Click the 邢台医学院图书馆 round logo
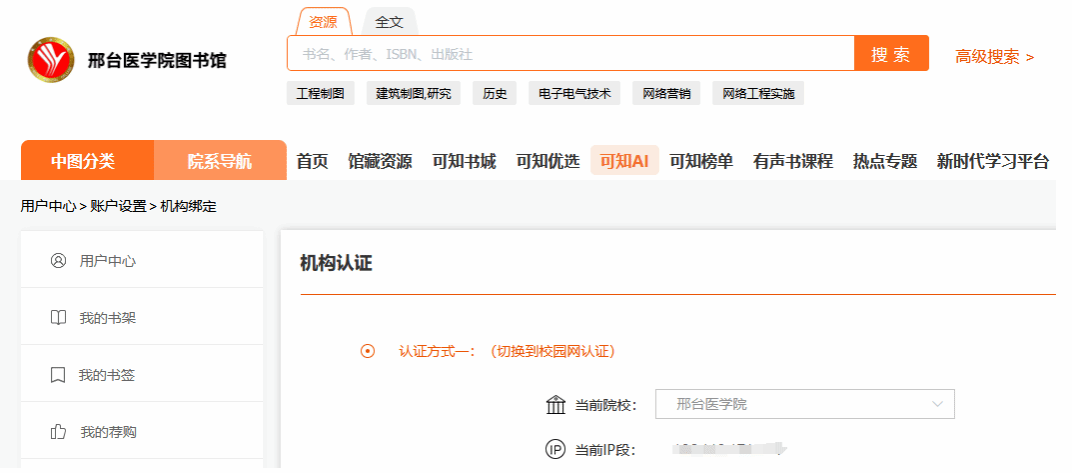The height and width of the screenshot is (473, 1072). (51, 59)
